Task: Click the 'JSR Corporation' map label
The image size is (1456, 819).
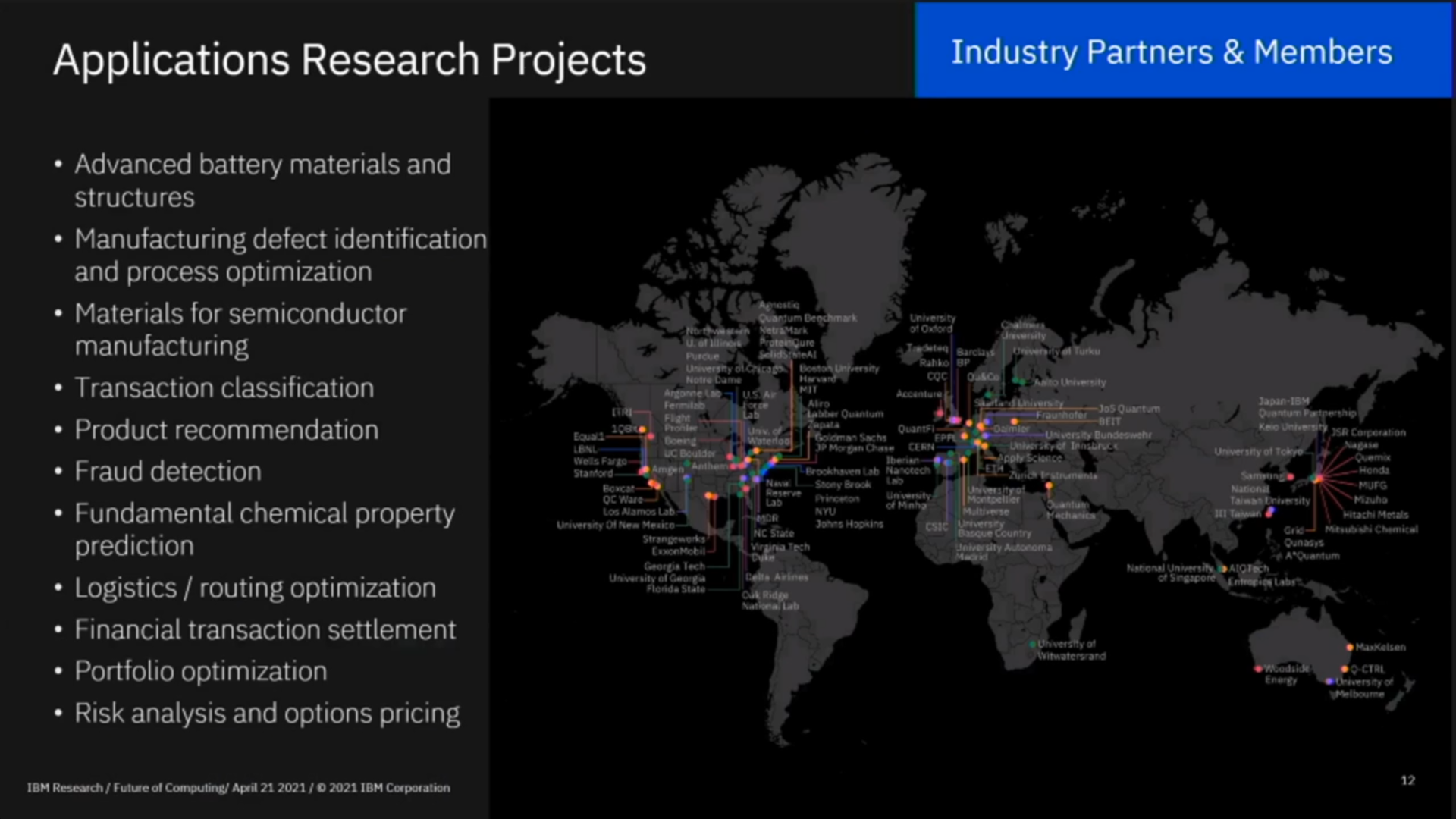Action: (1369, 432)
